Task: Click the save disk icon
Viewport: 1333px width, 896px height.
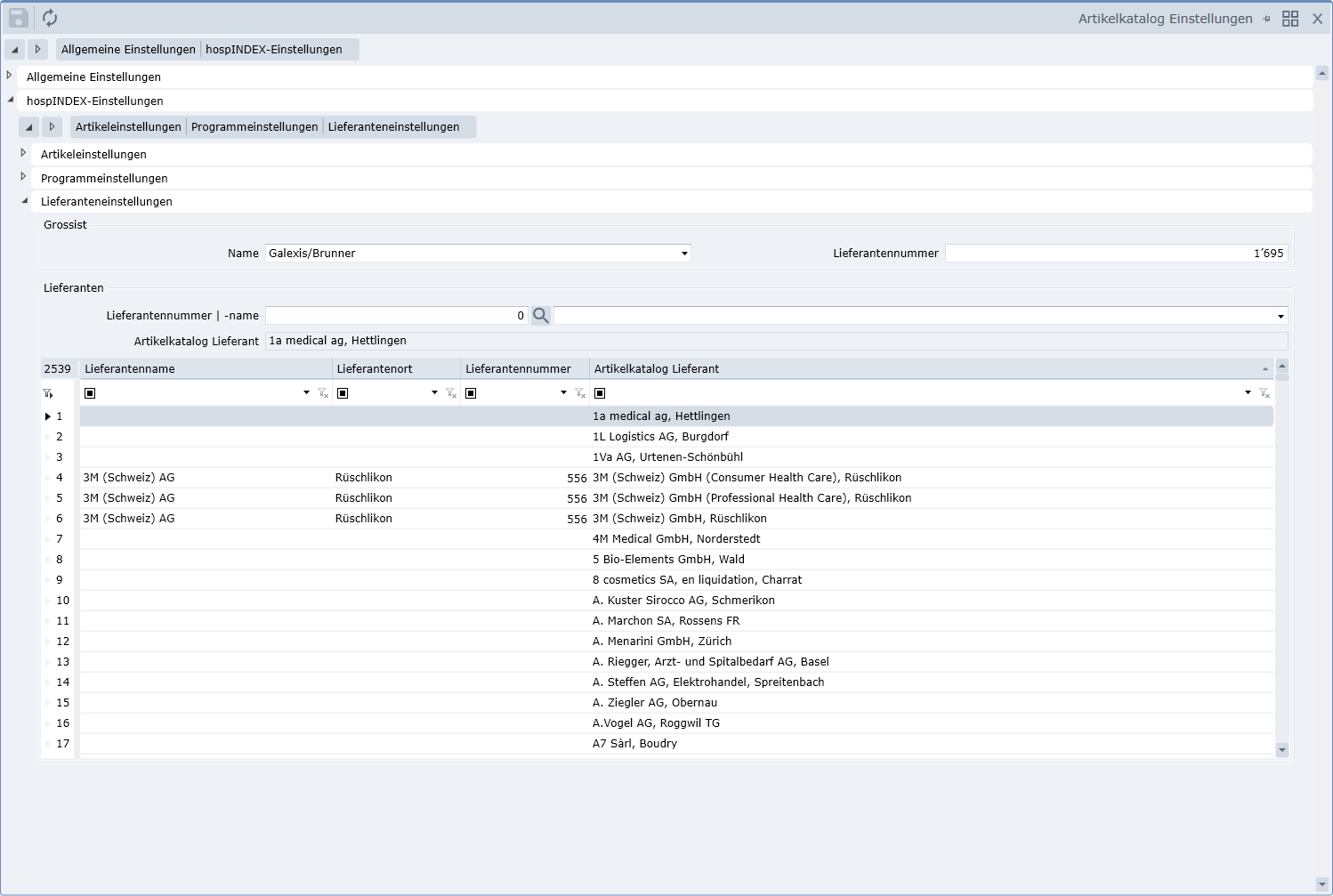Action: coord(19,18)
